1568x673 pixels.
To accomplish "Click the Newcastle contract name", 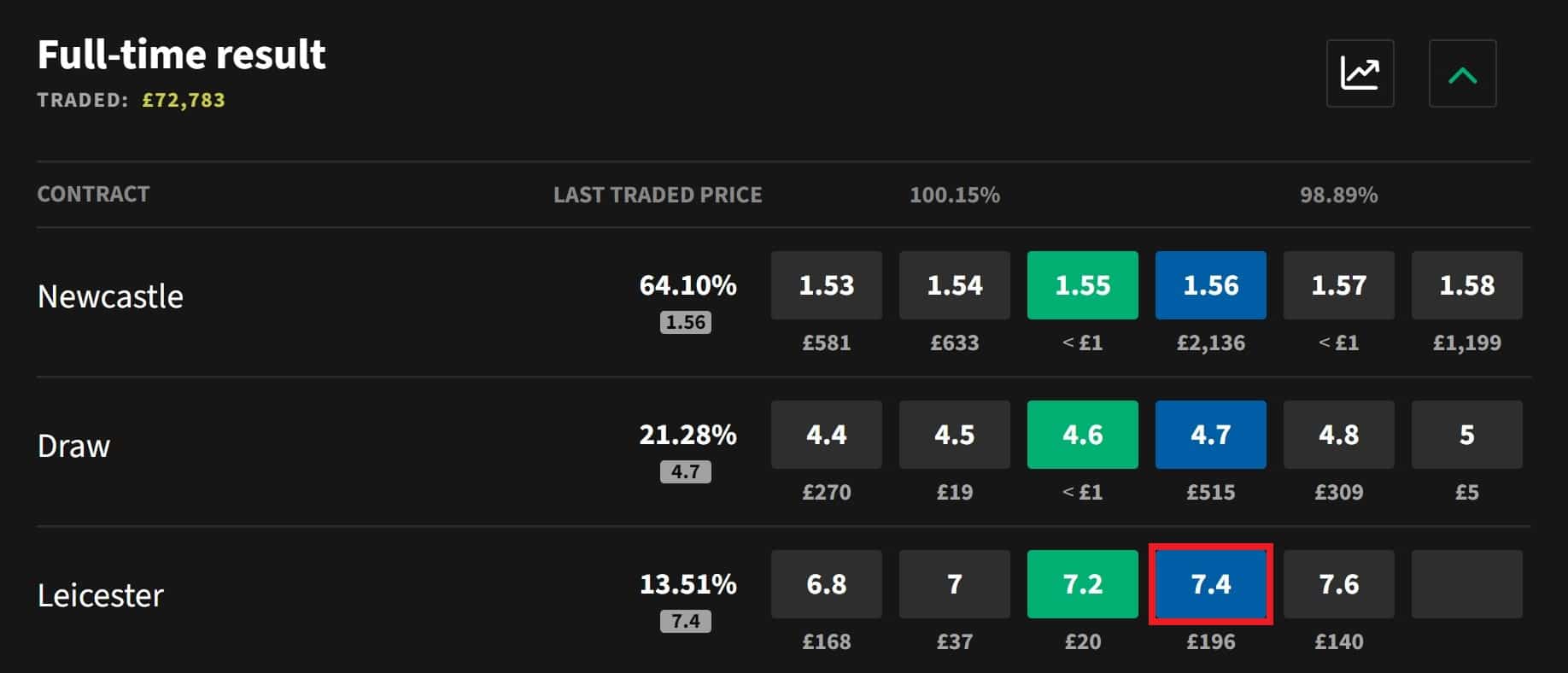I will coord(110,296).
